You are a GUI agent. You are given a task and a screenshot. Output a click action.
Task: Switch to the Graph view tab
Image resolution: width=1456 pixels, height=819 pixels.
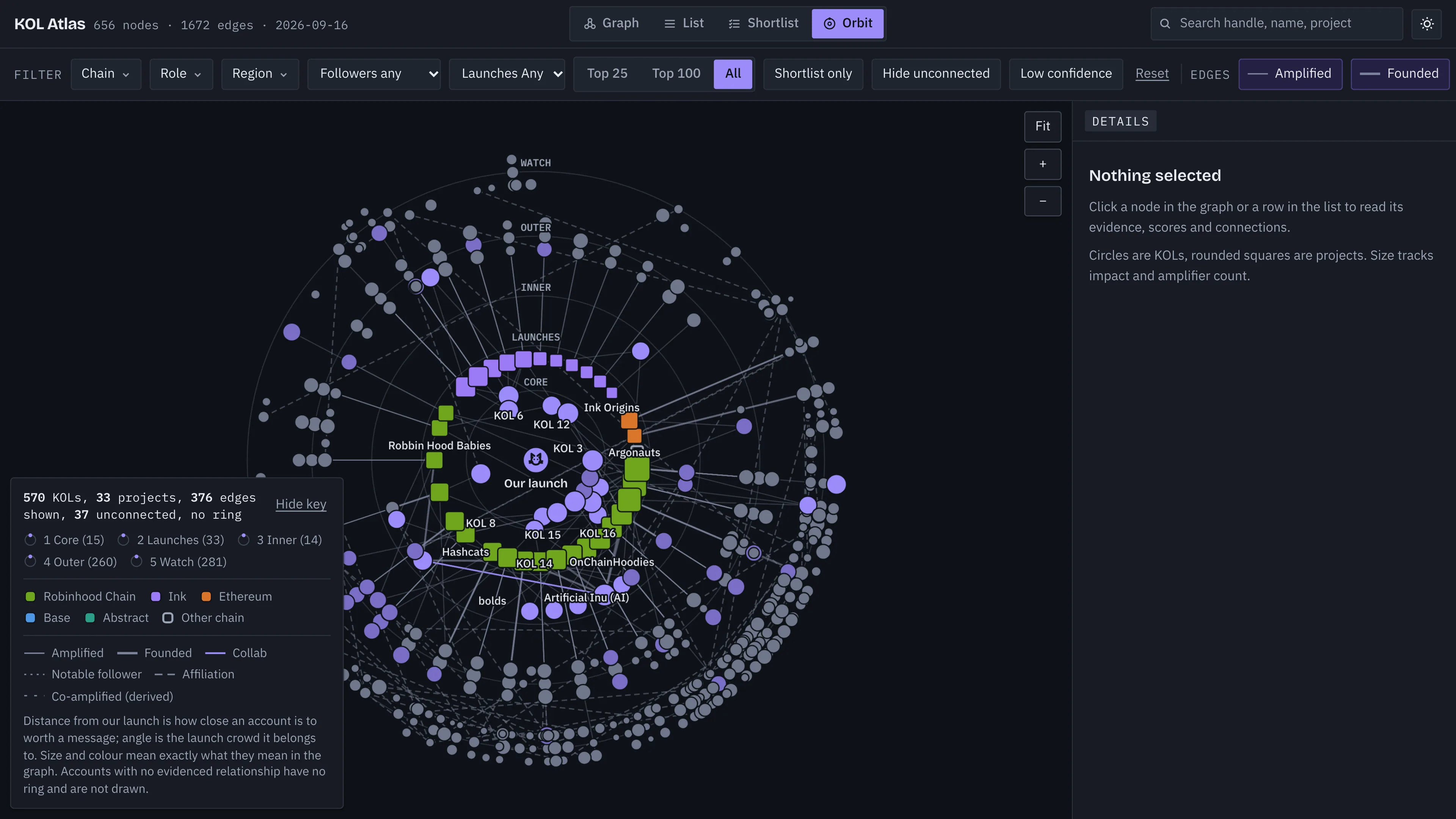point(612,24)
